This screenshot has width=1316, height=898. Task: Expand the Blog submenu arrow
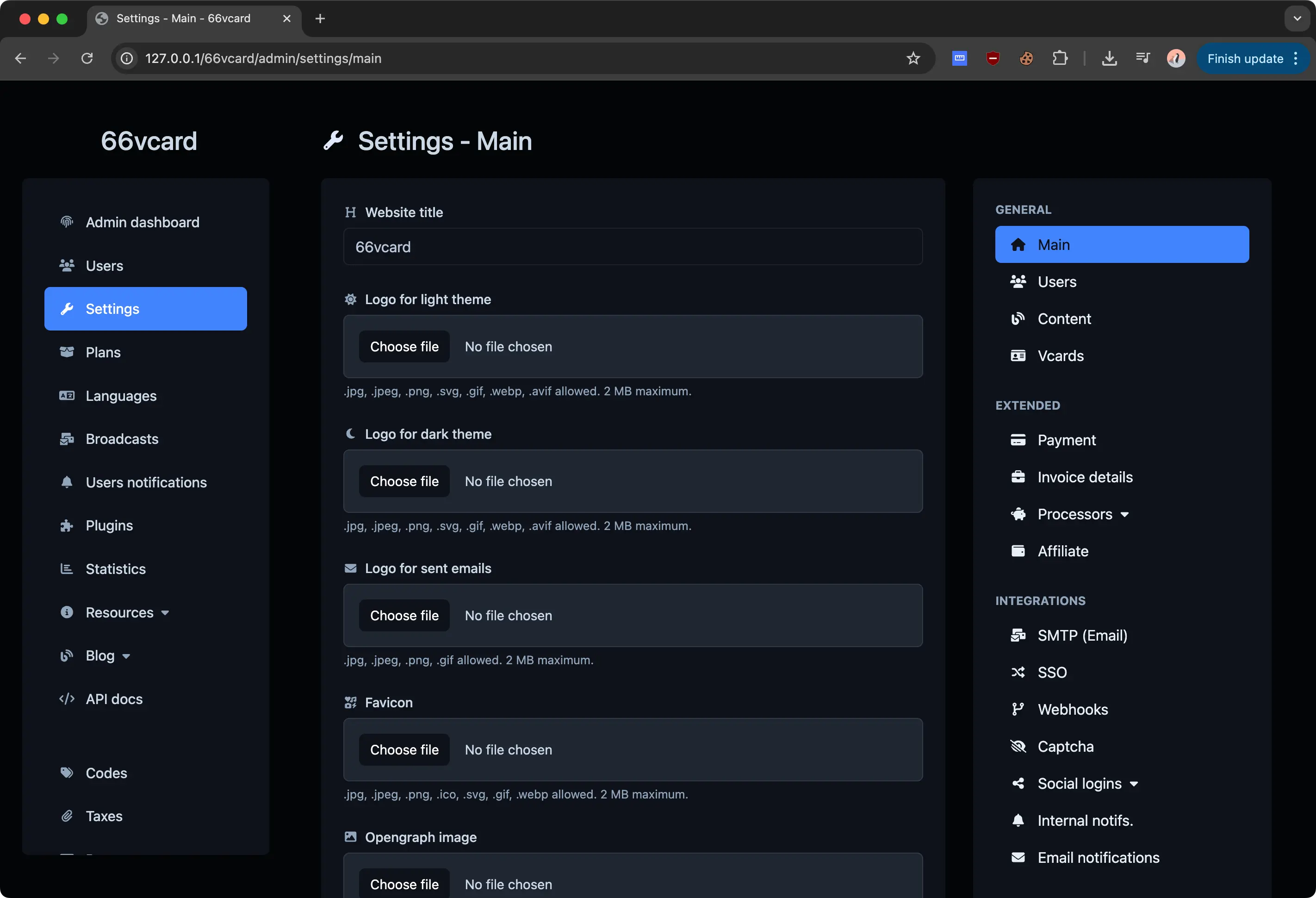(126, 656)
